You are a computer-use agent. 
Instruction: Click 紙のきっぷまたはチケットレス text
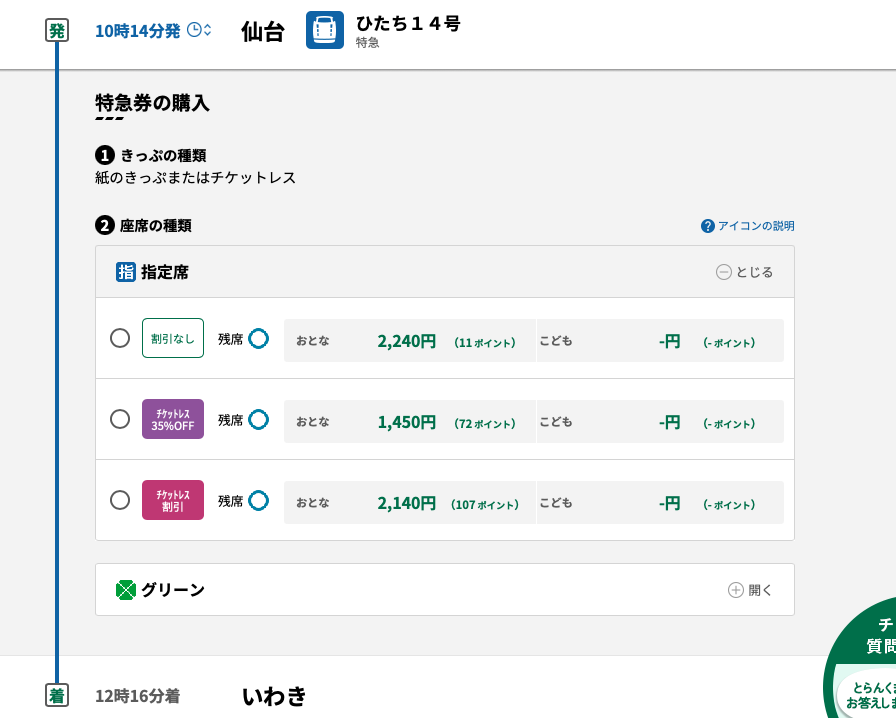(x=195, y=178)
